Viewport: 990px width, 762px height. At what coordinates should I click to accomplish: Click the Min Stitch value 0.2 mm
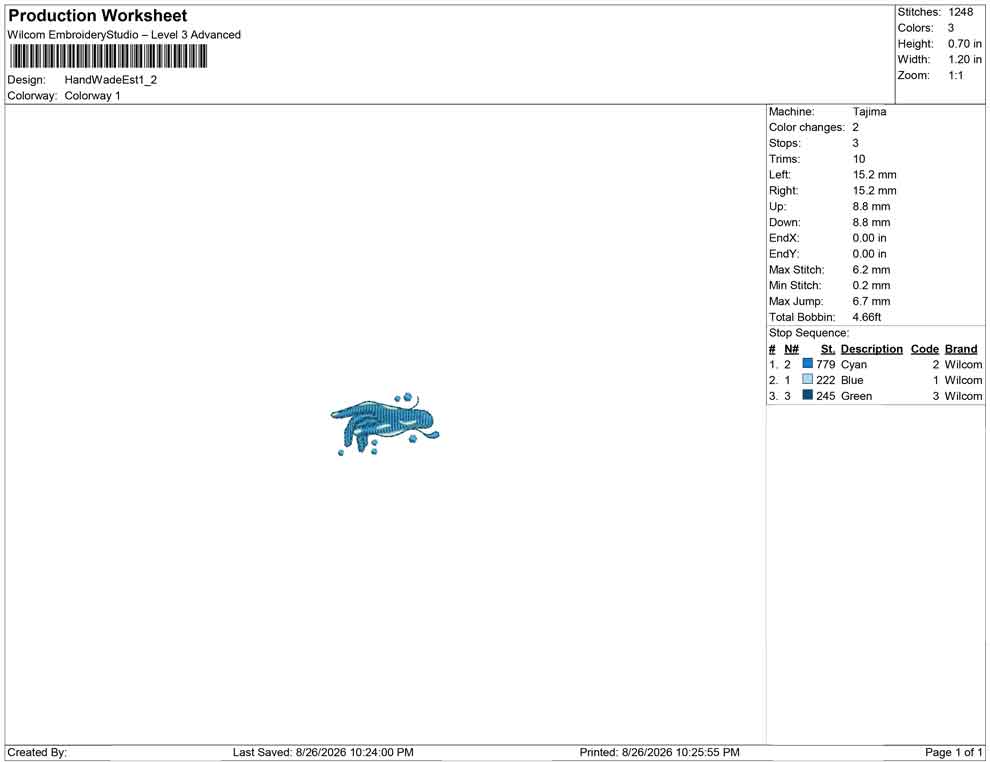[x=871, y=285]
